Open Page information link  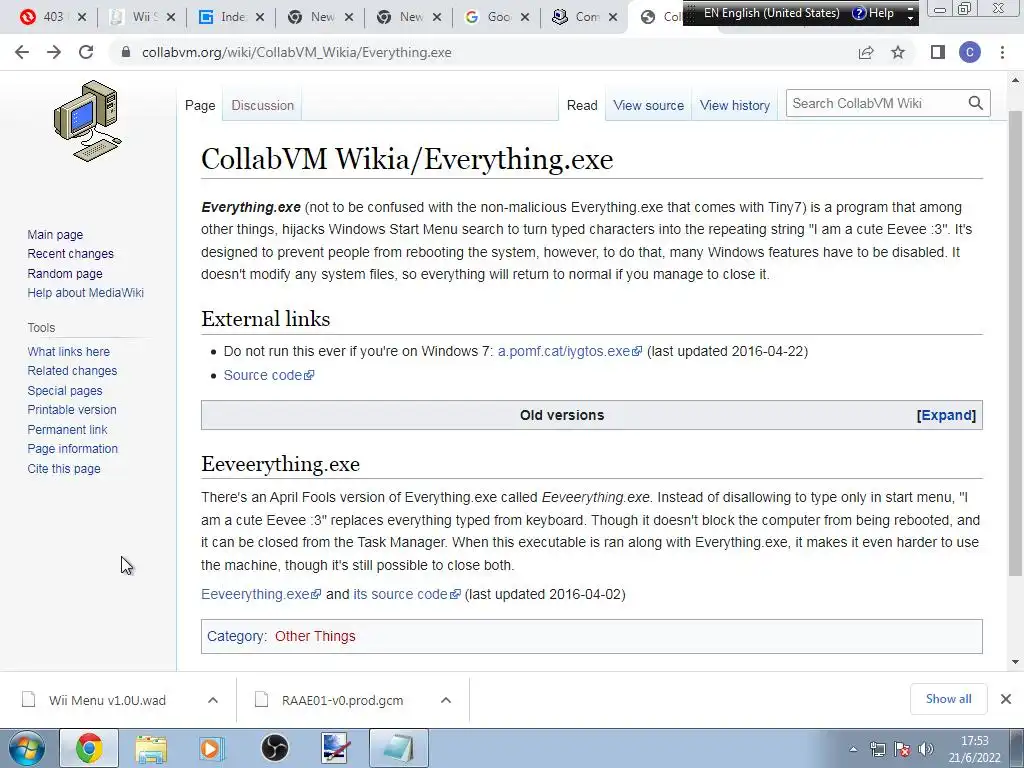(72, 449)
